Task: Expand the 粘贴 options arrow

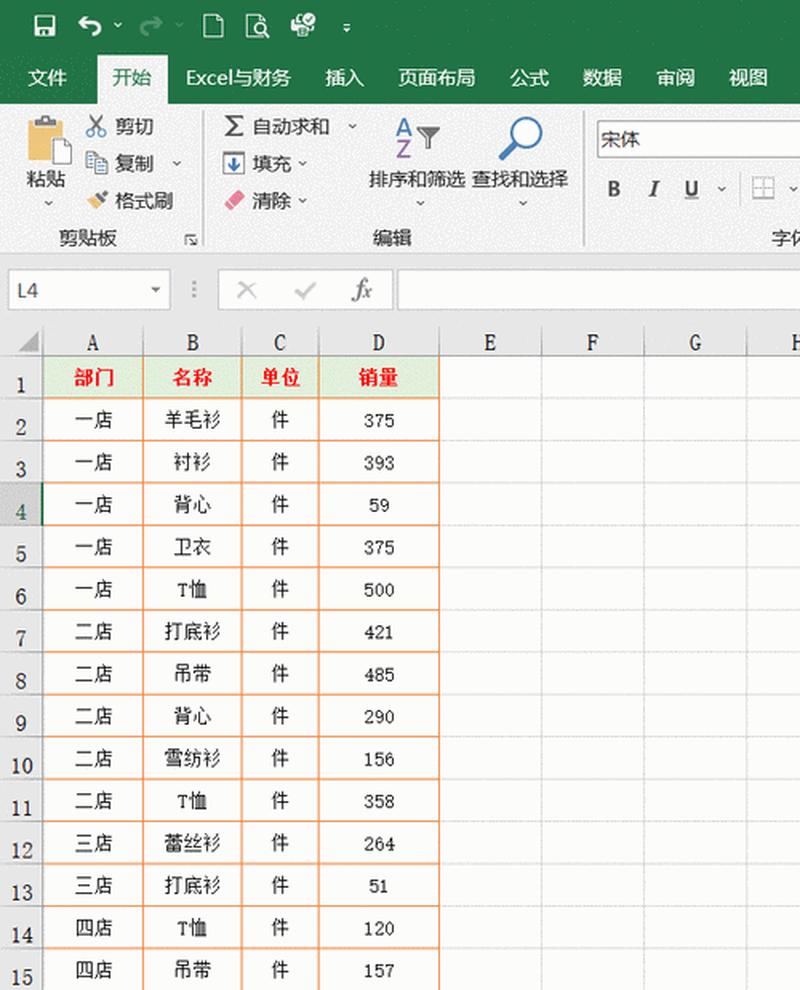Action: (x=48, y=203)
